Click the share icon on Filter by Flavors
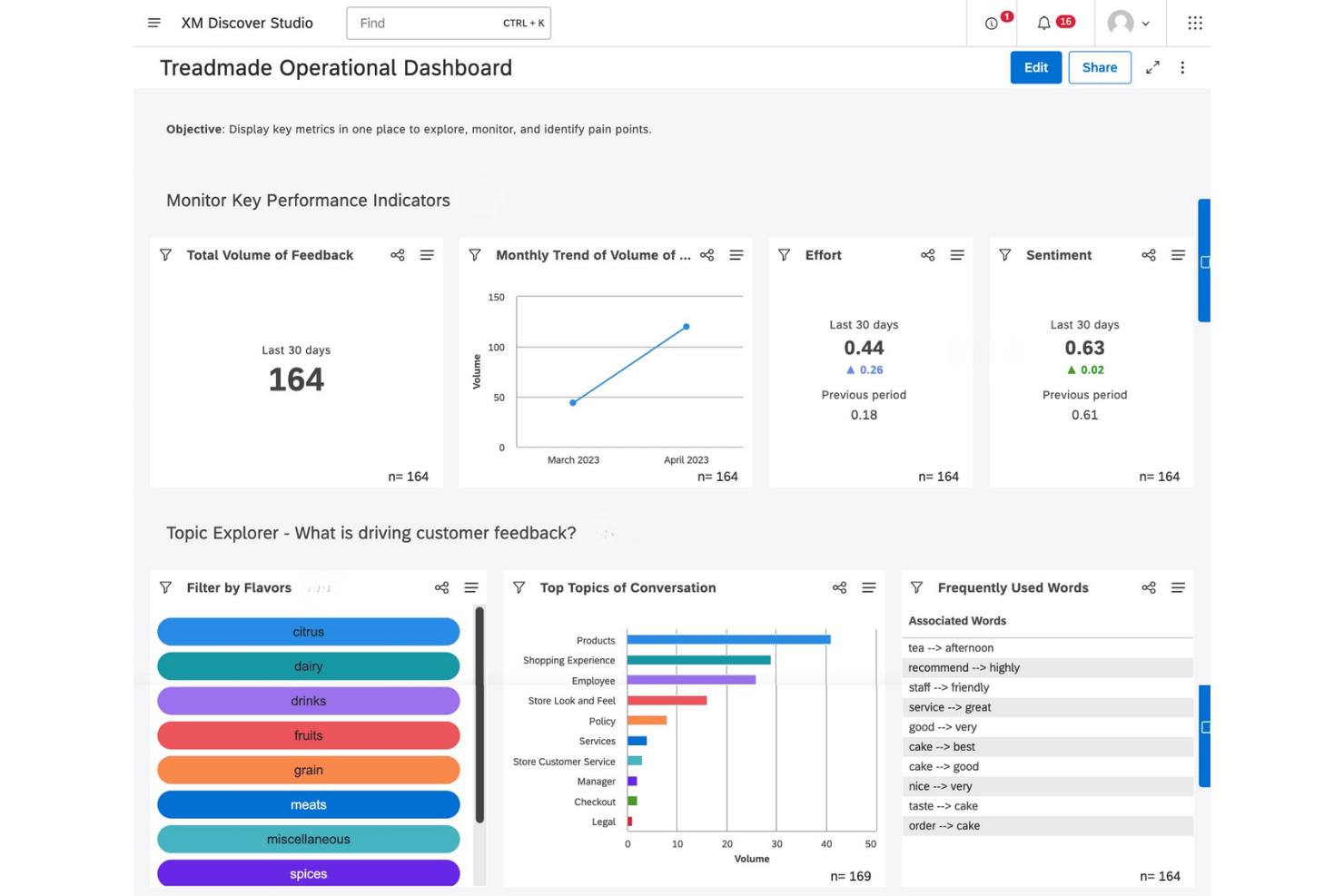 [x=442, y=587]
